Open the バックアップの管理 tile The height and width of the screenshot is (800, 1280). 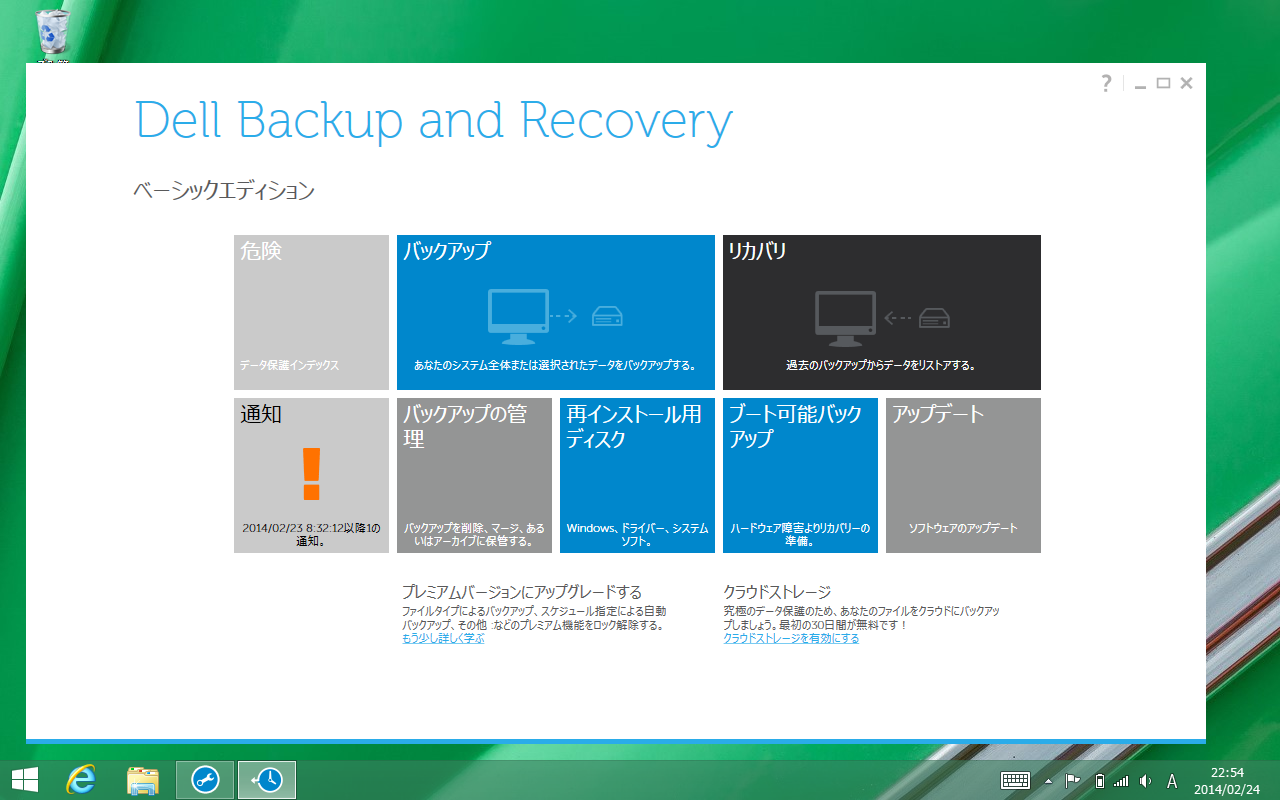pos(474,475)
